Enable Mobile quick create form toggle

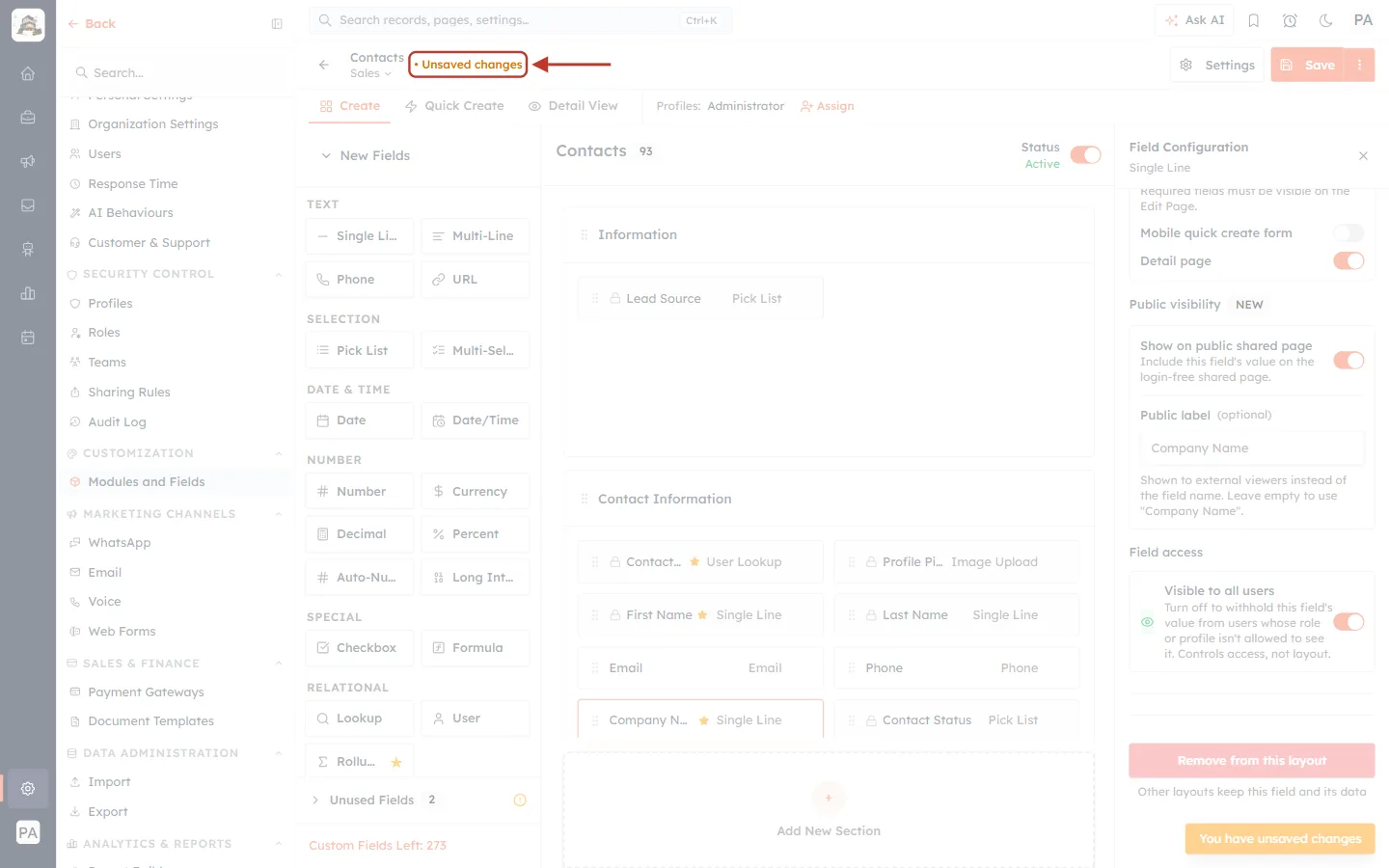pos(1348,232)
